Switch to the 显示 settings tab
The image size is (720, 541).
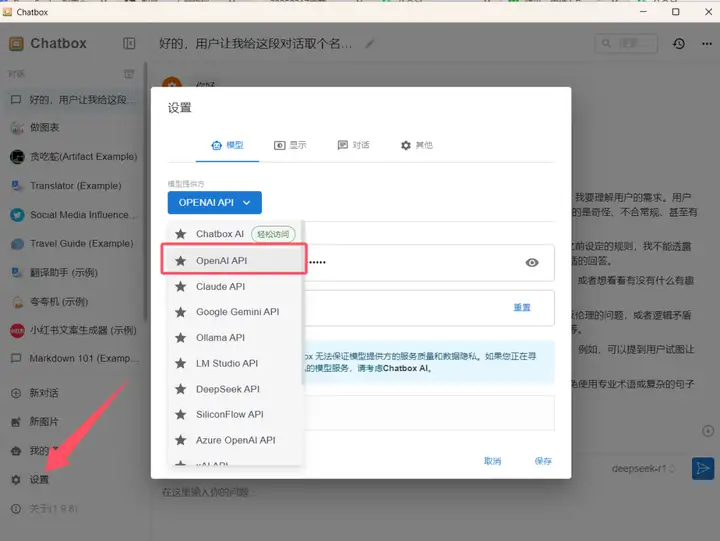[290, 146]
